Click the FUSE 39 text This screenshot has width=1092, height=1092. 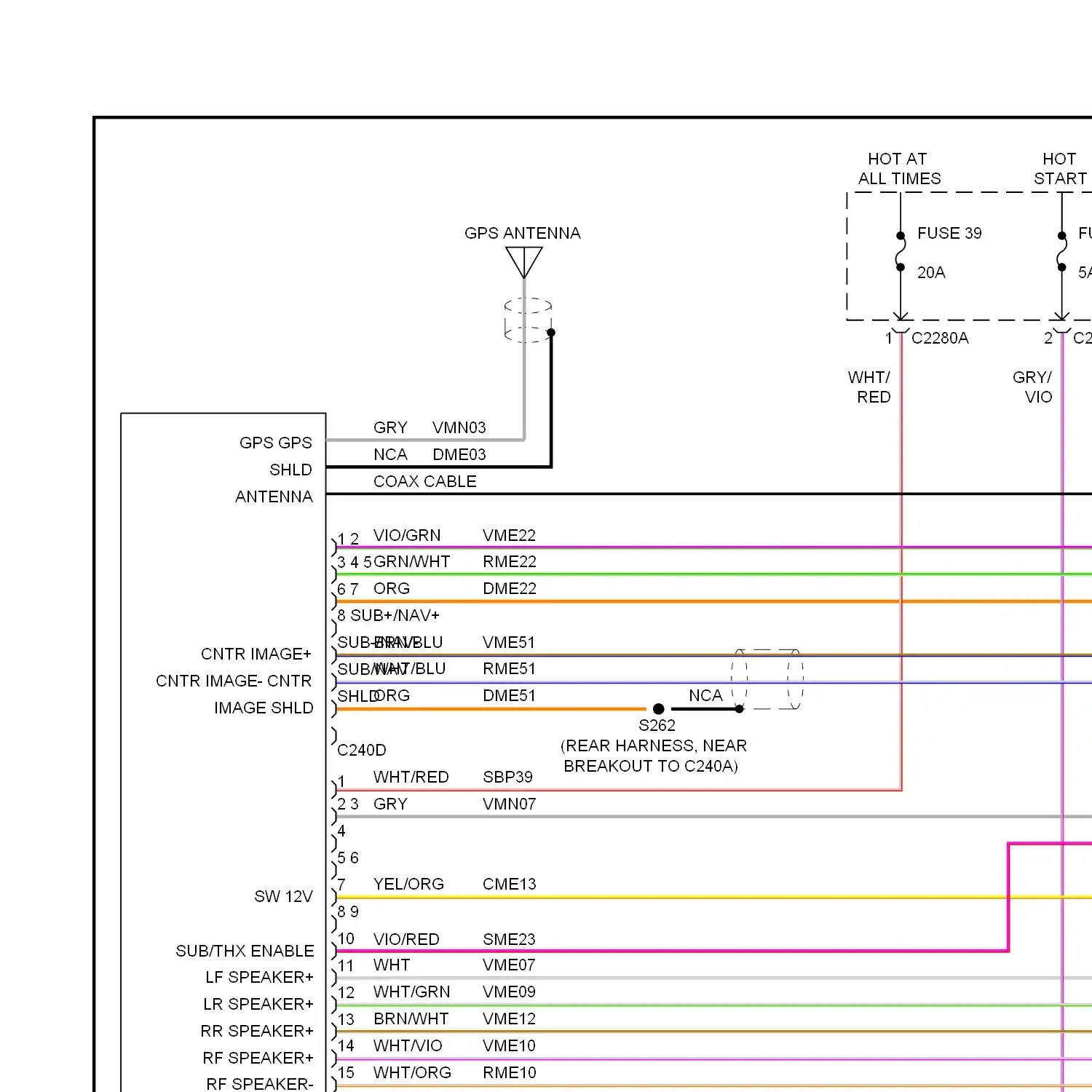coord(949,233)
